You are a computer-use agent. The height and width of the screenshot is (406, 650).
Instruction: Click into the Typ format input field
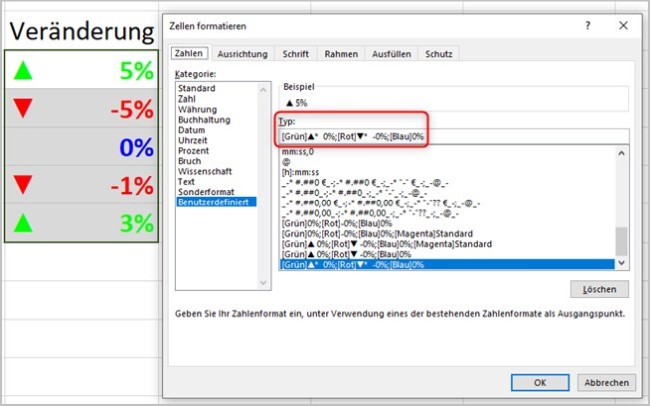454,136
